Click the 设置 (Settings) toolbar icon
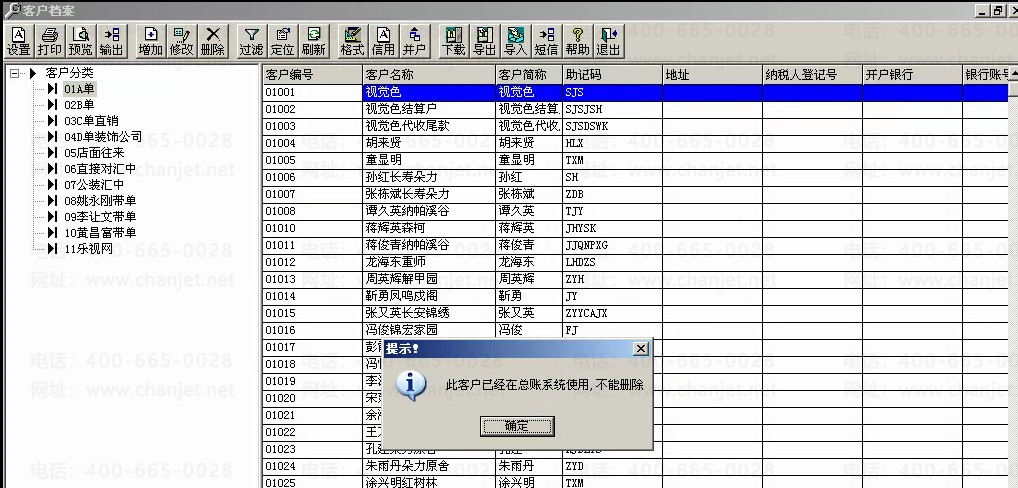 pos(19,41)
